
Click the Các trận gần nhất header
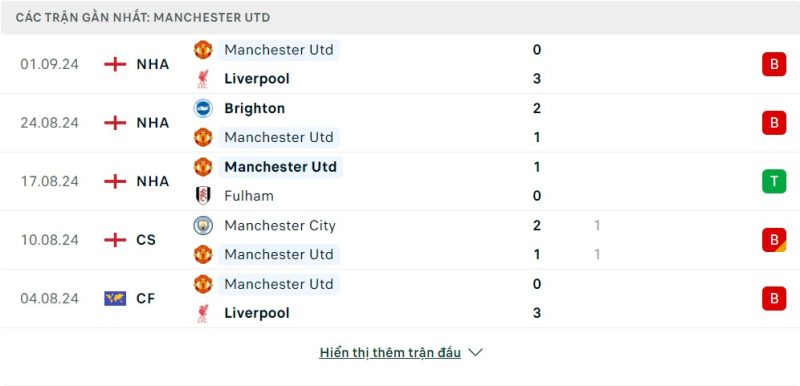point(143,18)
